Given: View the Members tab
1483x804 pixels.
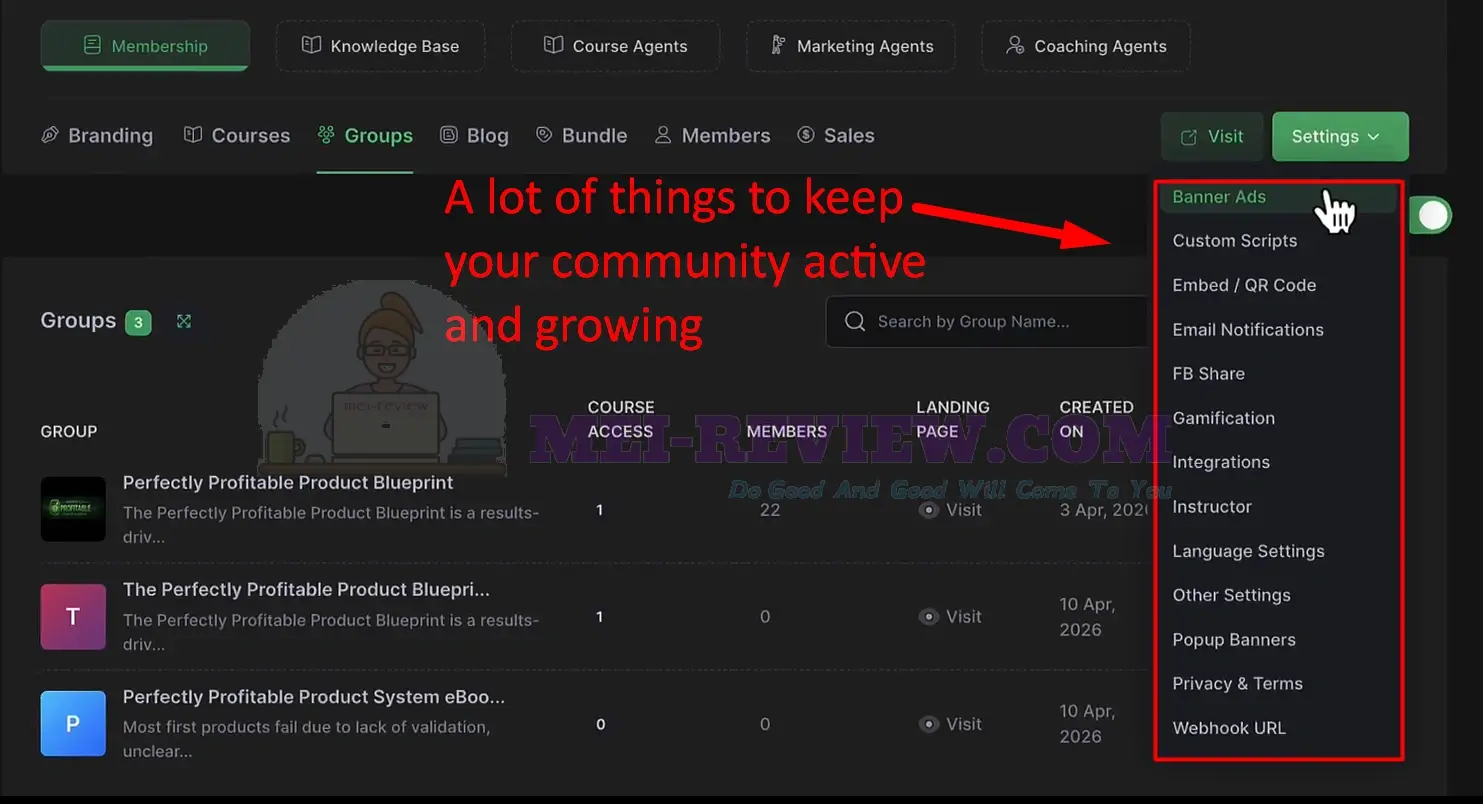Looking at the screenshot, I should (712, 135).
